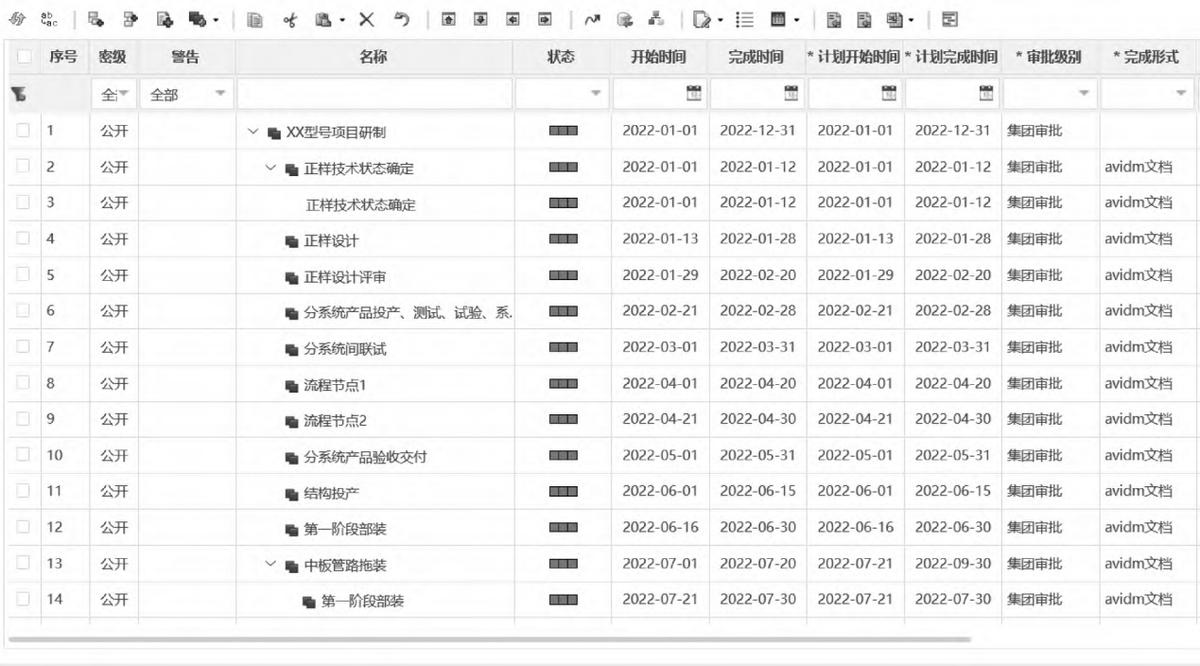The width and height of the screenshot is (1200, 666).
Task: Sort by the 序号 column header
Action: 63,57
